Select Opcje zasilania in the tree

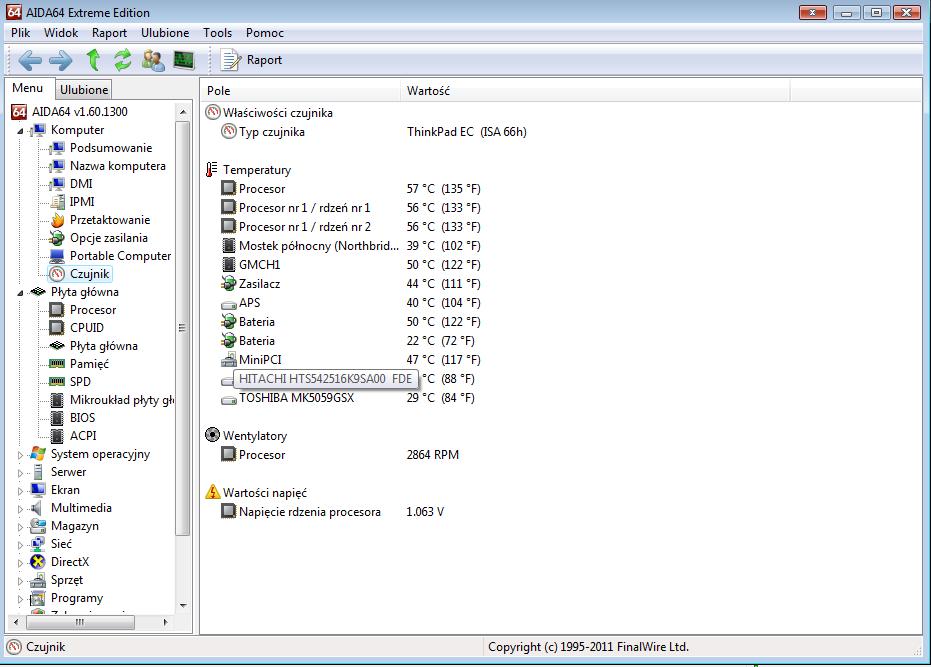click(109, 238)
